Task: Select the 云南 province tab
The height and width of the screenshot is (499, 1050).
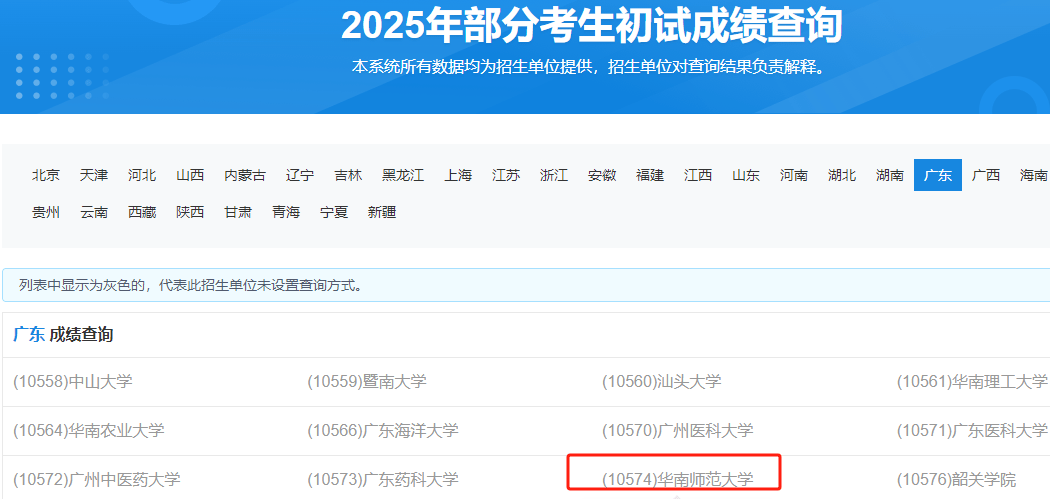Action: pos(94,213)
